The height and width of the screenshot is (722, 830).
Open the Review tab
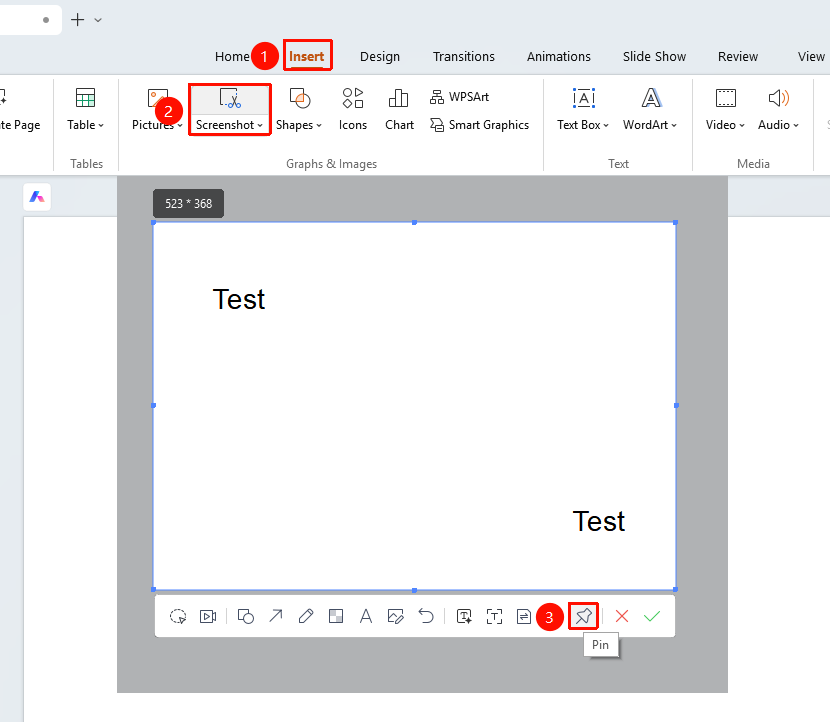[x=738, y=57]
